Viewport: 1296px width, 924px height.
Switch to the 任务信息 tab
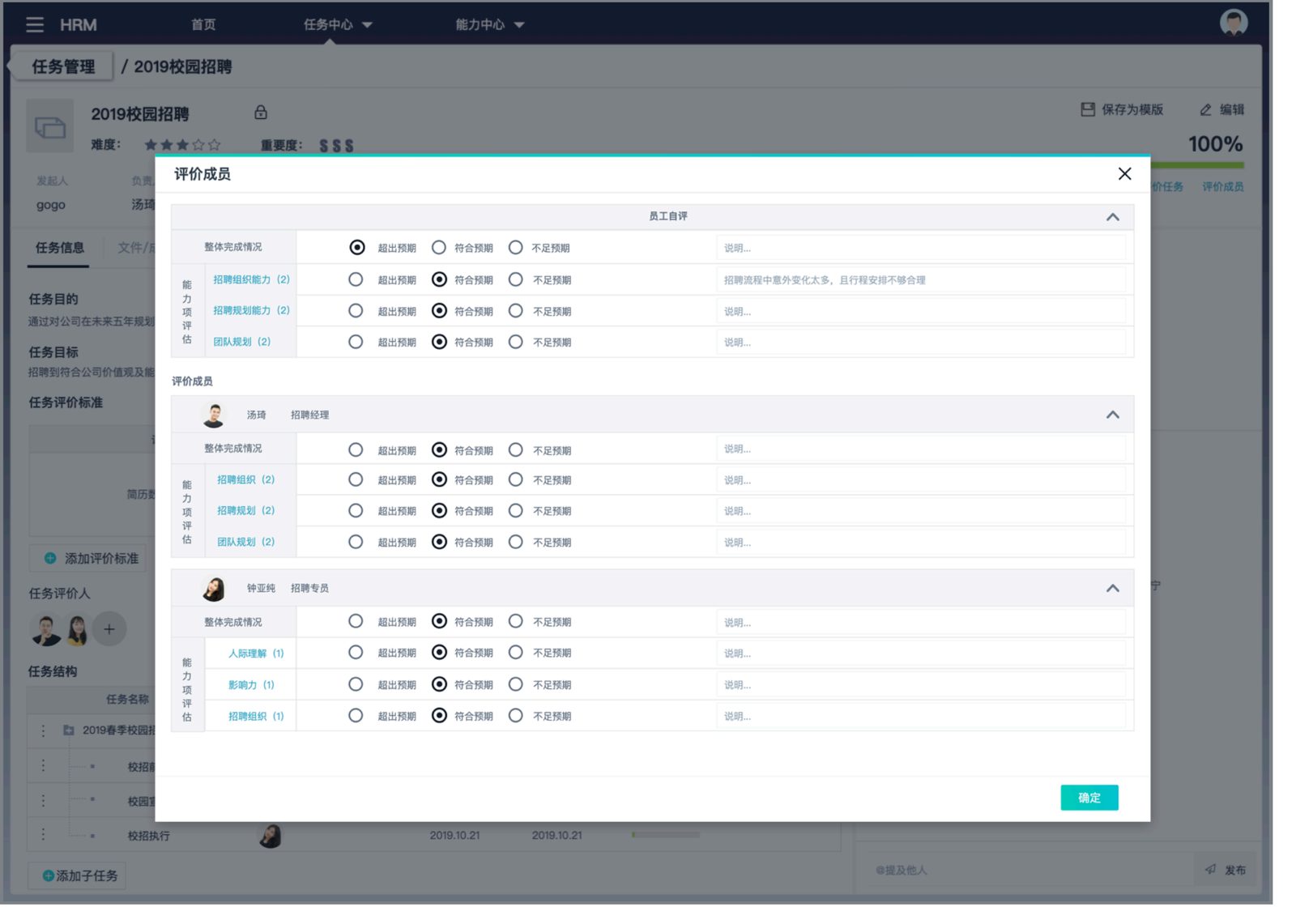point(60,248)
